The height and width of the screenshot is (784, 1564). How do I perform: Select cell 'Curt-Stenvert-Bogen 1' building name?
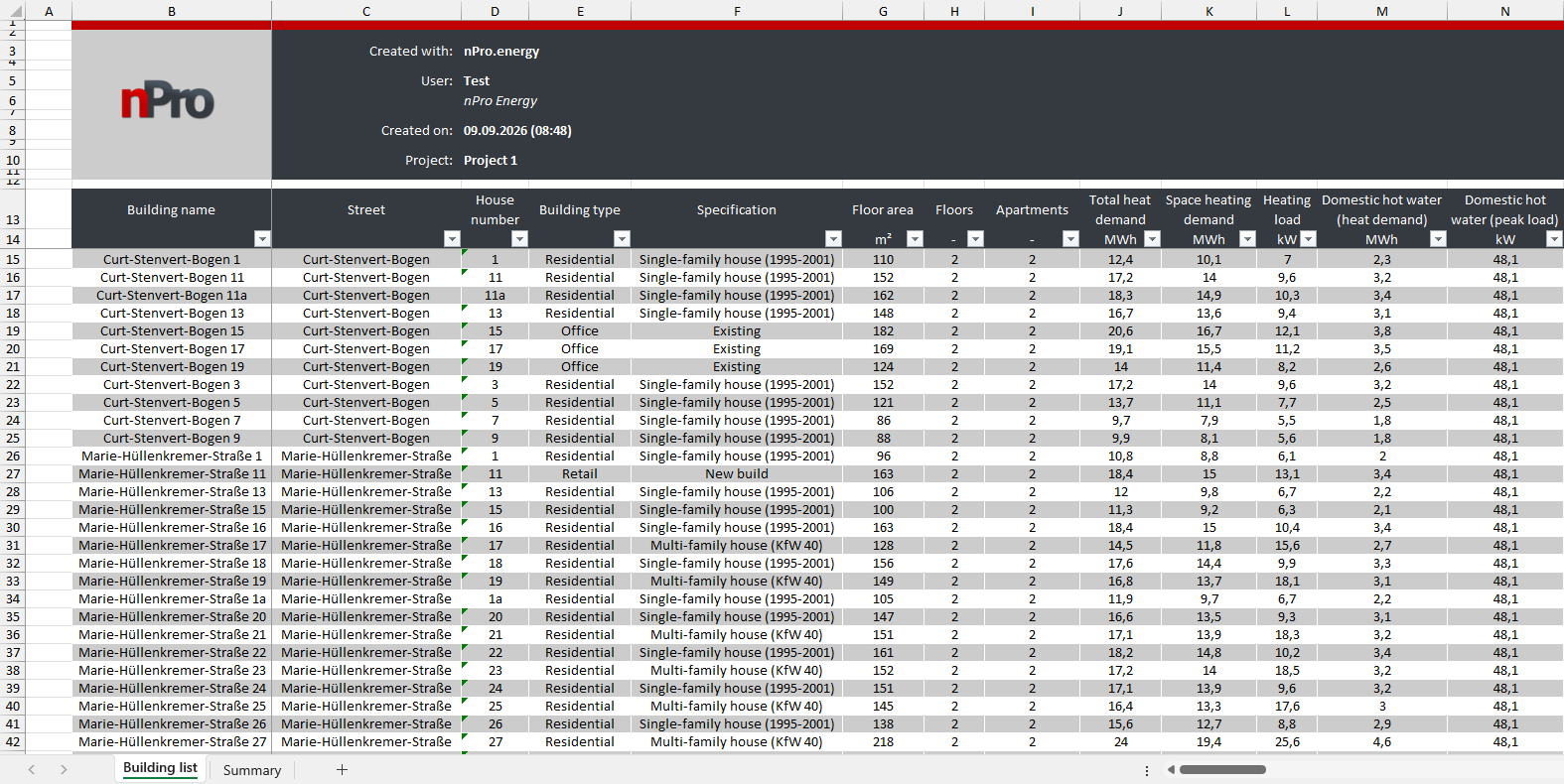coord(172,259)
